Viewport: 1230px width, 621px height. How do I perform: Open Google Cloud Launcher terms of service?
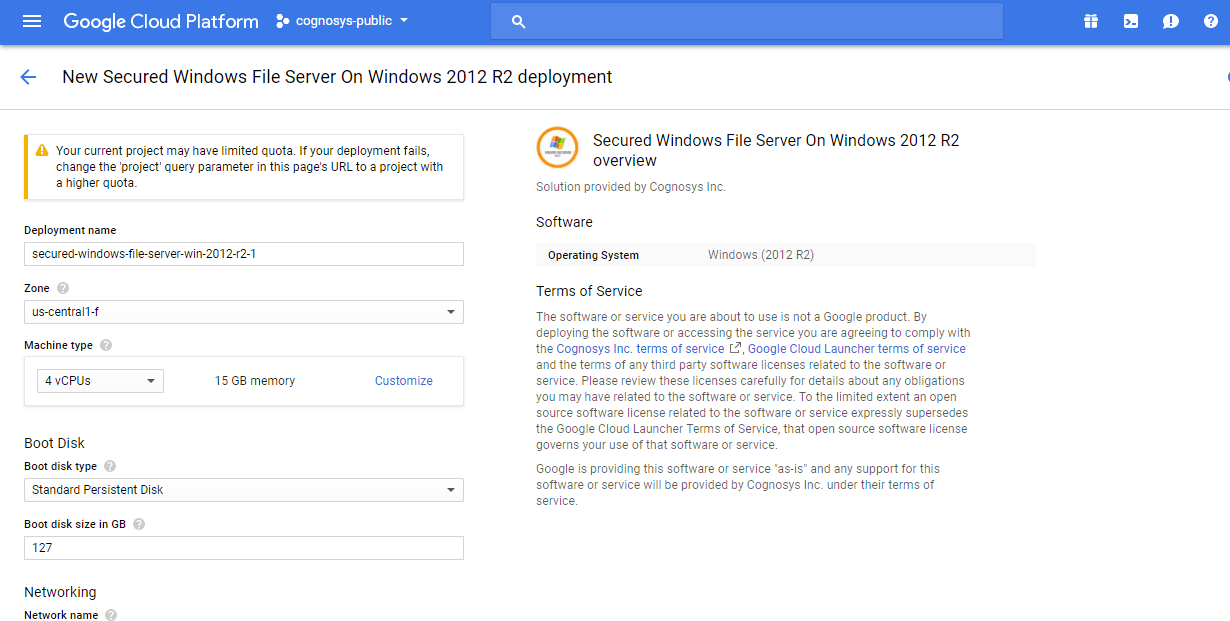coord(856,349)
